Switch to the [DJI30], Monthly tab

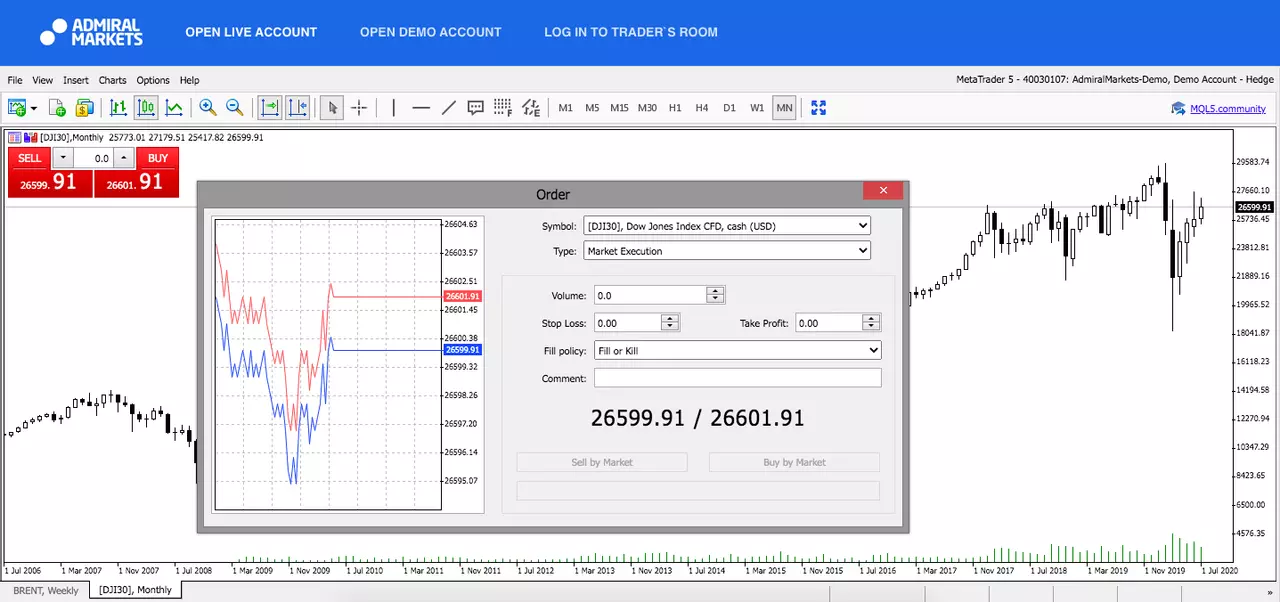tap(136, 591)
